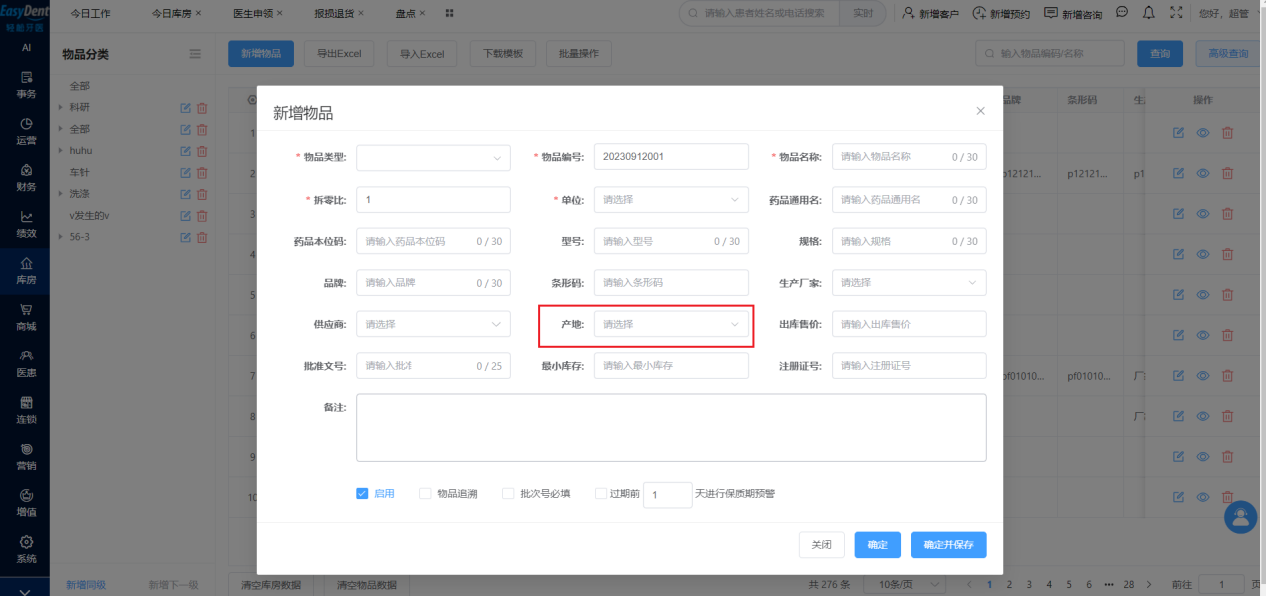Viewport: 1266px width, 596px height.
Task: Delete the 车针 category
Action: [x=202, y=172]
